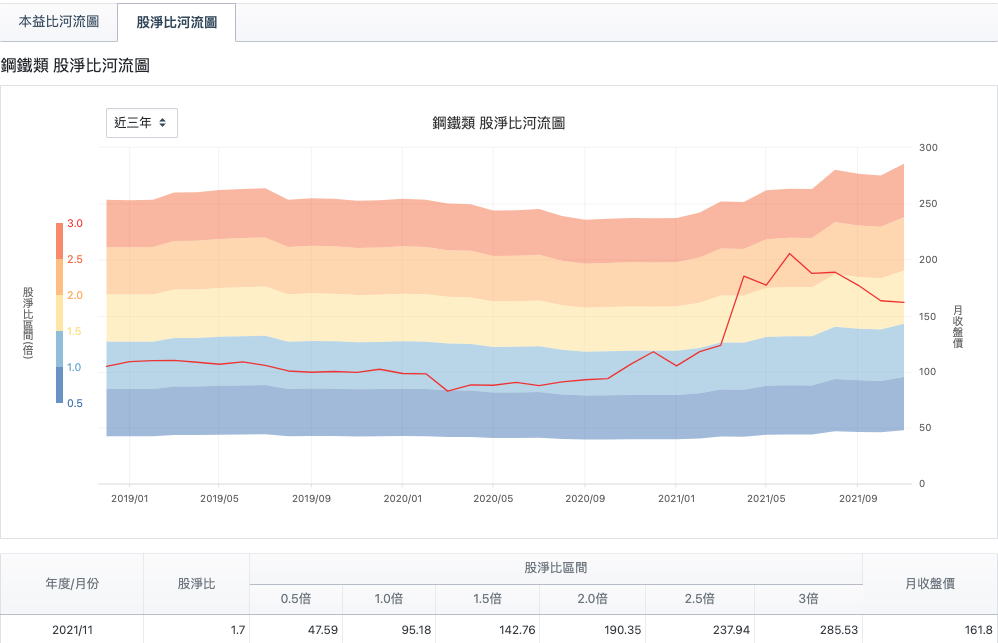Click the 2020/01 x-axis label
This screenshot has width=998, height=643.
tap(402, 498)
